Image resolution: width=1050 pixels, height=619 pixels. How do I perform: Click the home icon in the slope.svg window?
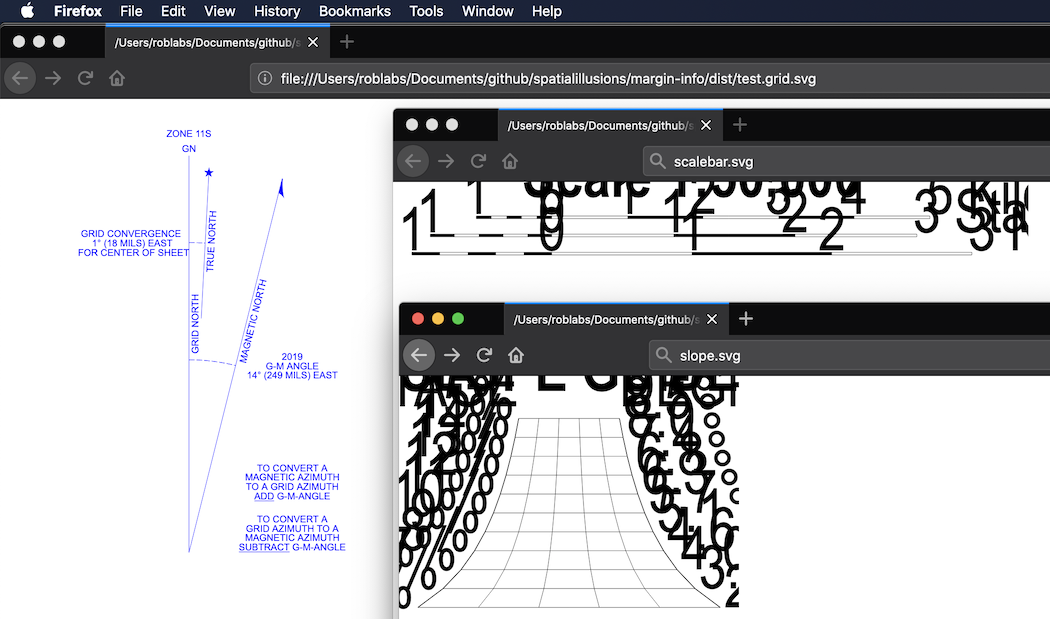pyautogui.click(x=515, y=354)
